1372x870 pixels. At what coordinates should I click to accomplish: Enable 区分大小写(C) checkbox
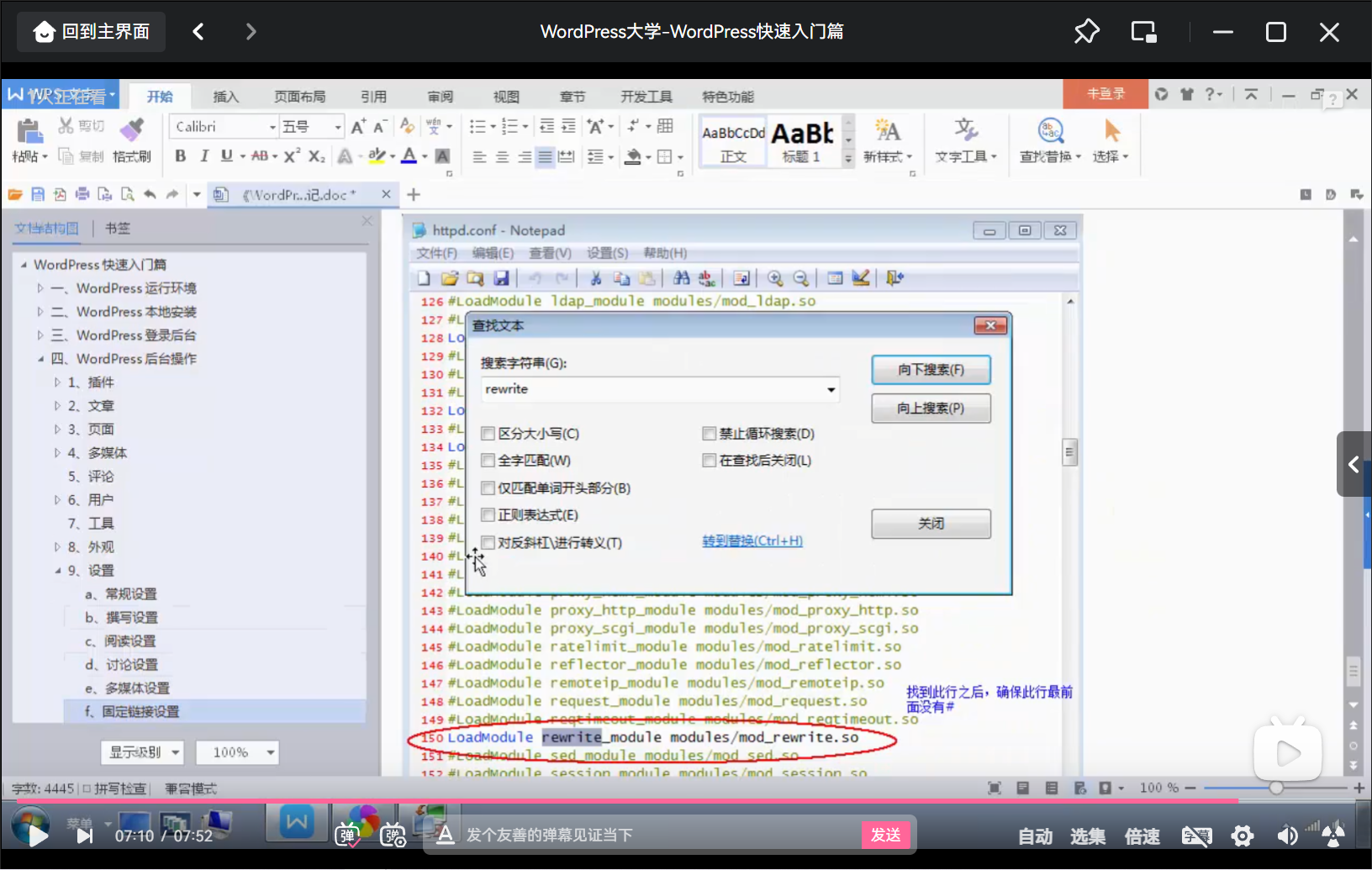pyautogui.click(x=488, y=434)
